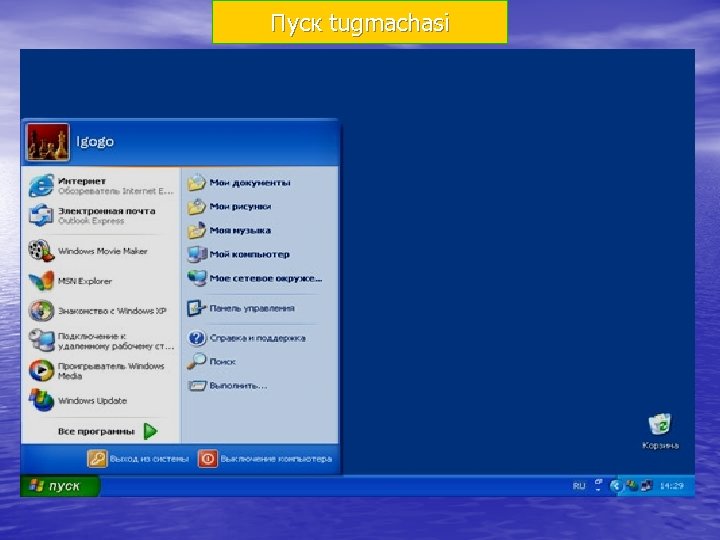Click the пуск Start button
The image size is (720, 540).
point(60,486)
